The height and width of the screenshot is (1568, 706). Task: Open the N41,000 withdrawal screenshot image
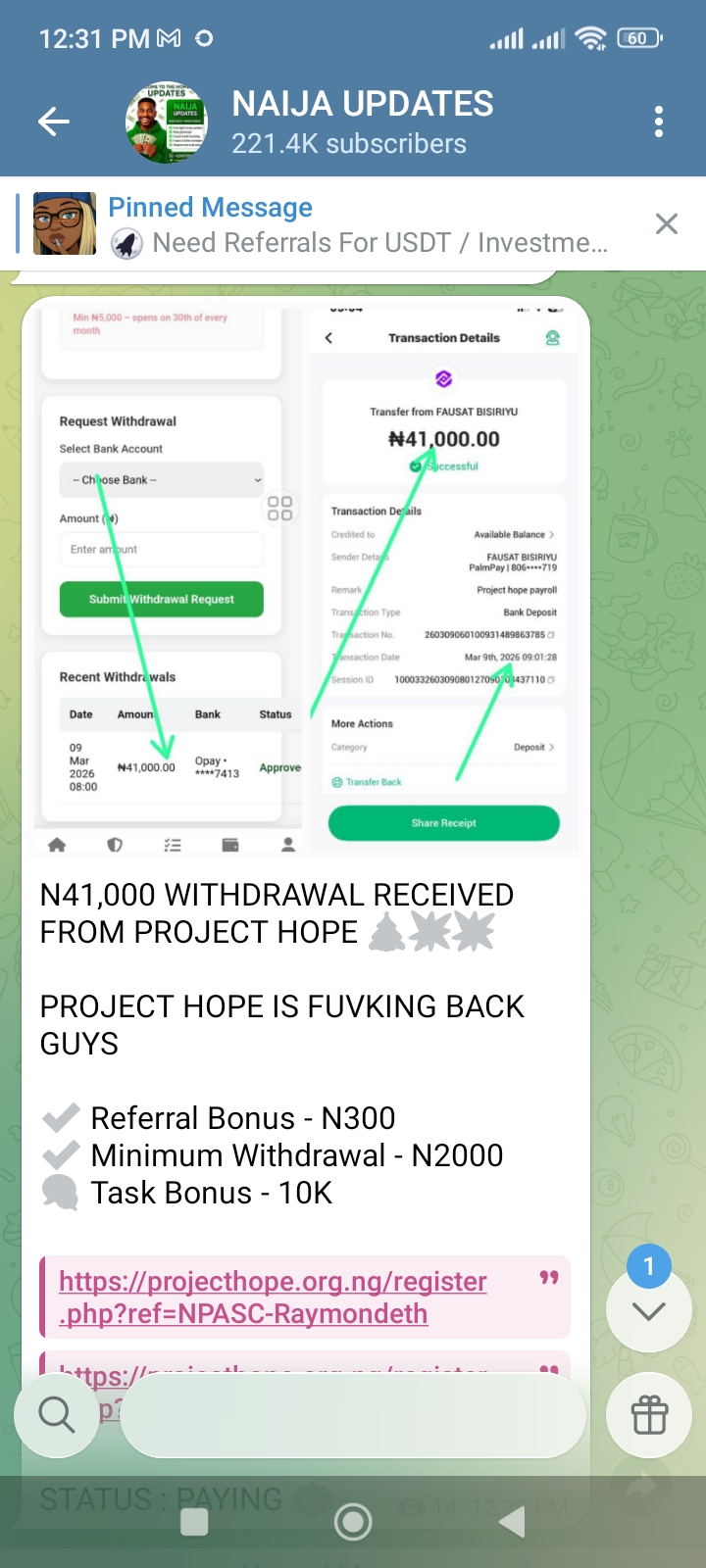pos(305,578)
